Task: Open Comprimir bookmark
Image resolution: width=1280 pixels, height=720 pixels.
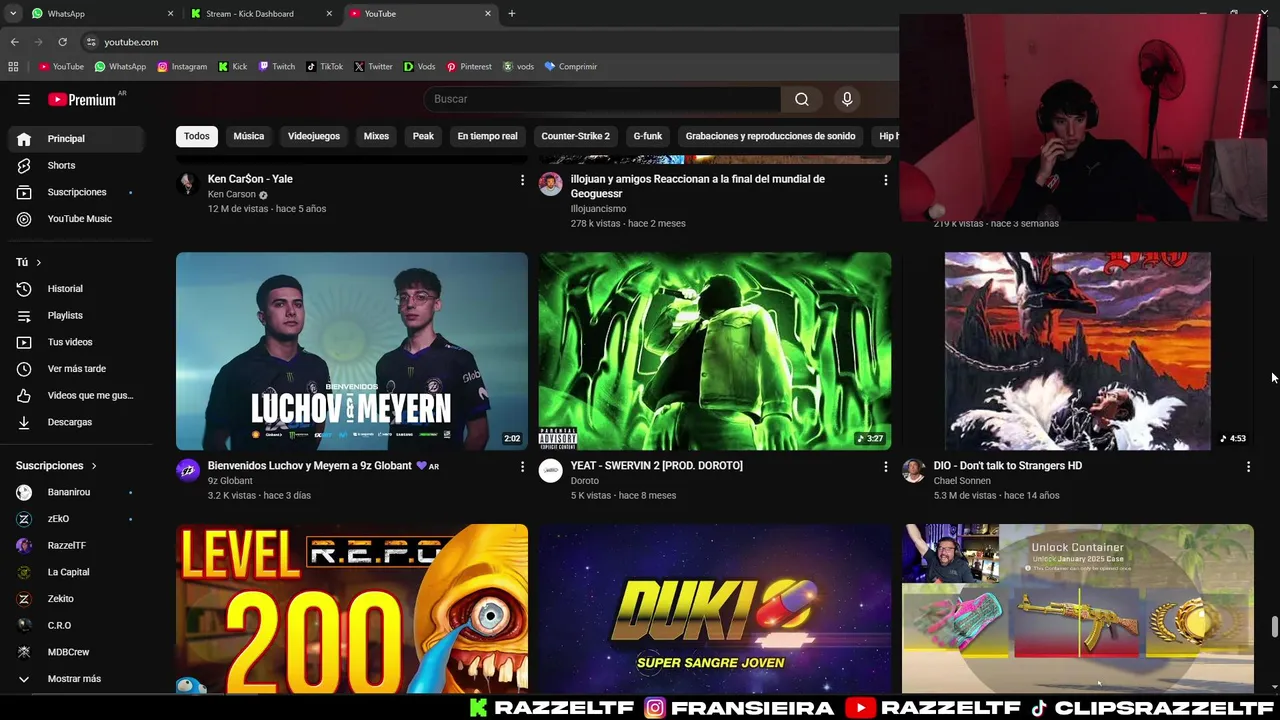Action: point(570,67)
